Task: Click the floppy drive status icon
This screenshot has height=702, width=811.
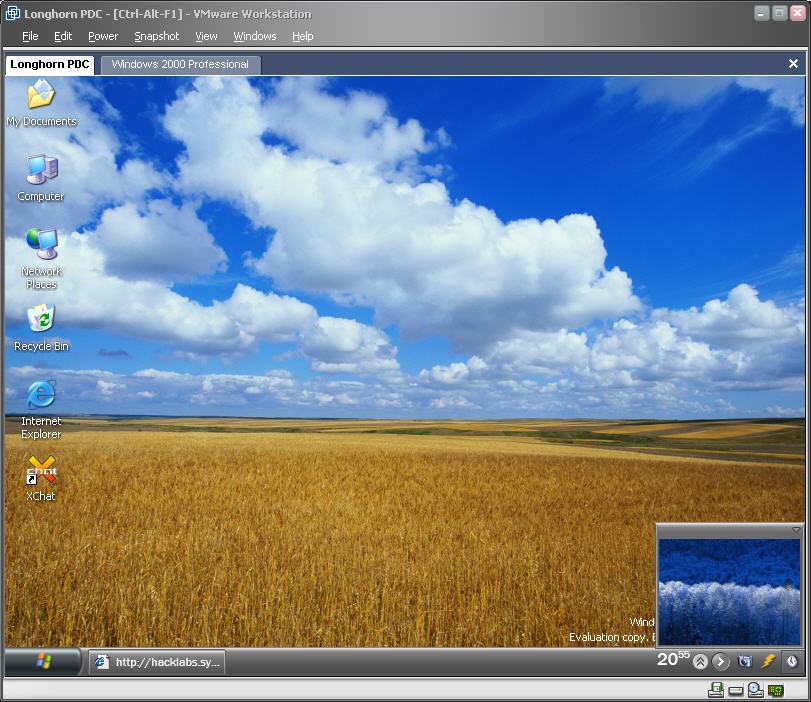Action: 716,690
